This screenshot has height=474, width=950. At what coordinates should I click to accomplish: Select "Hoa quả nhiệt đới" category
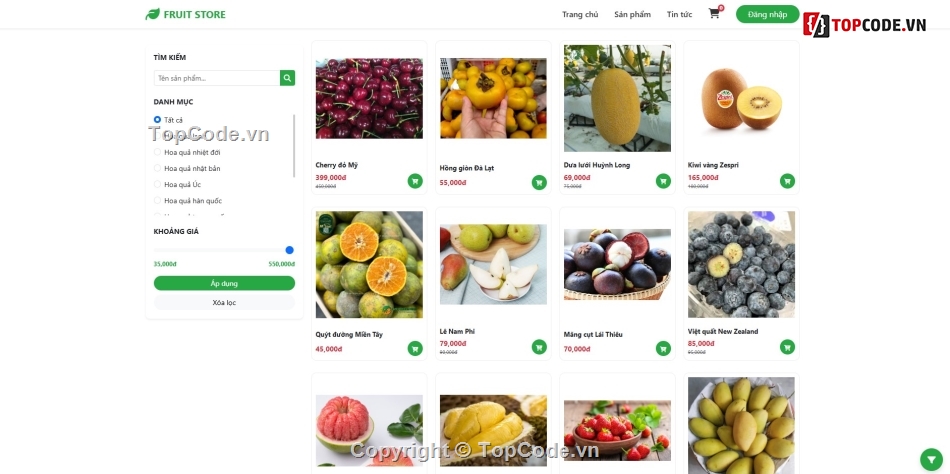pos(157,152)
